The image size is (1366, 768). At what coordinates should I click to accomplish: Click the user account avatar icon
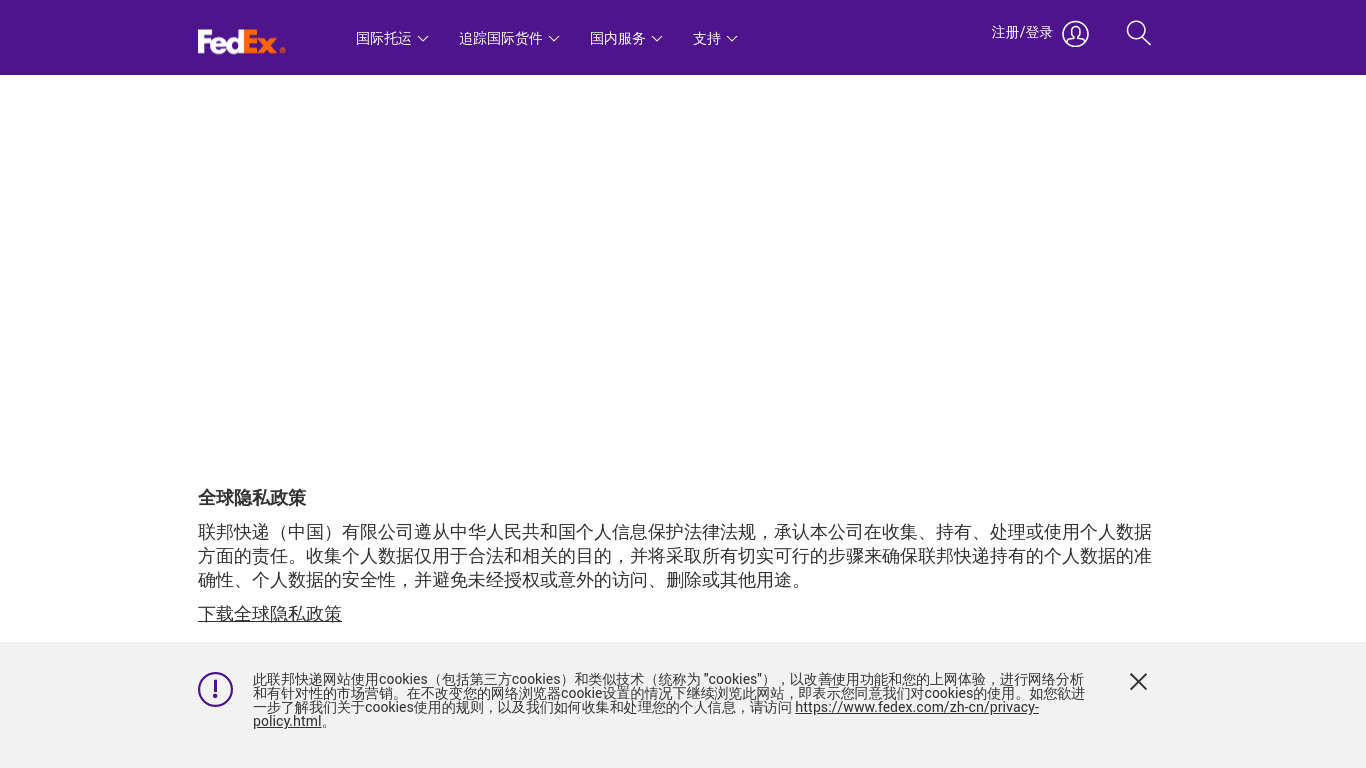(1075, 34)
